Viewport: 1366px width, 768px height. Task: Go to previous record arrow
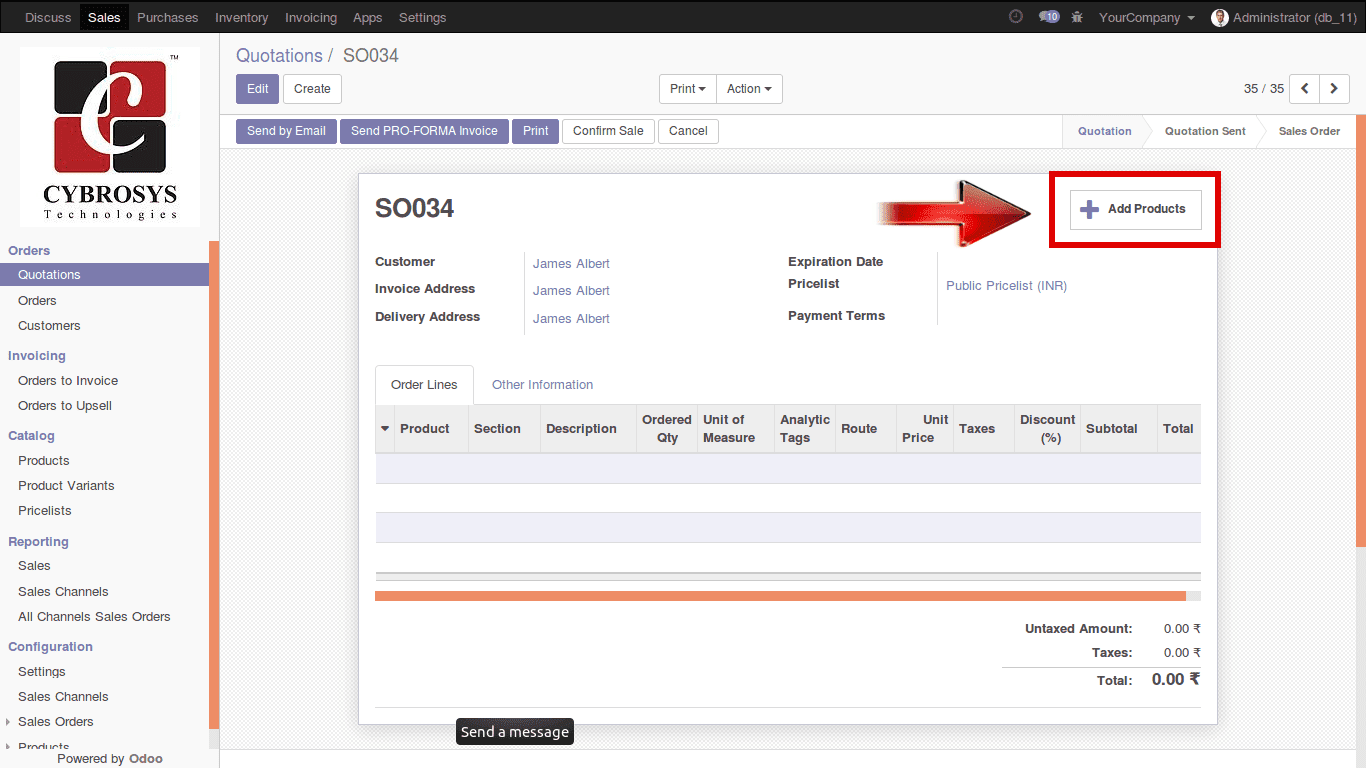[x=1304, y=89]
